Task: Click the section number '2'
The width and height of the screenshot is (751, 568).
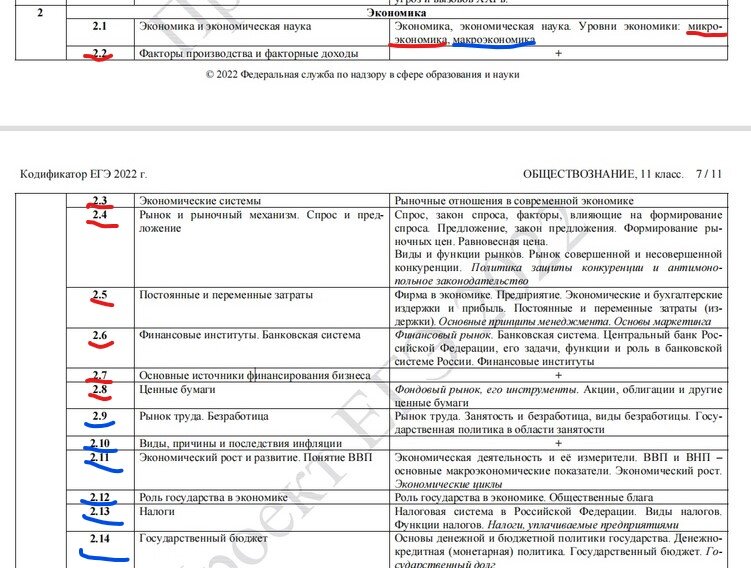Action: tap(40, 13)
